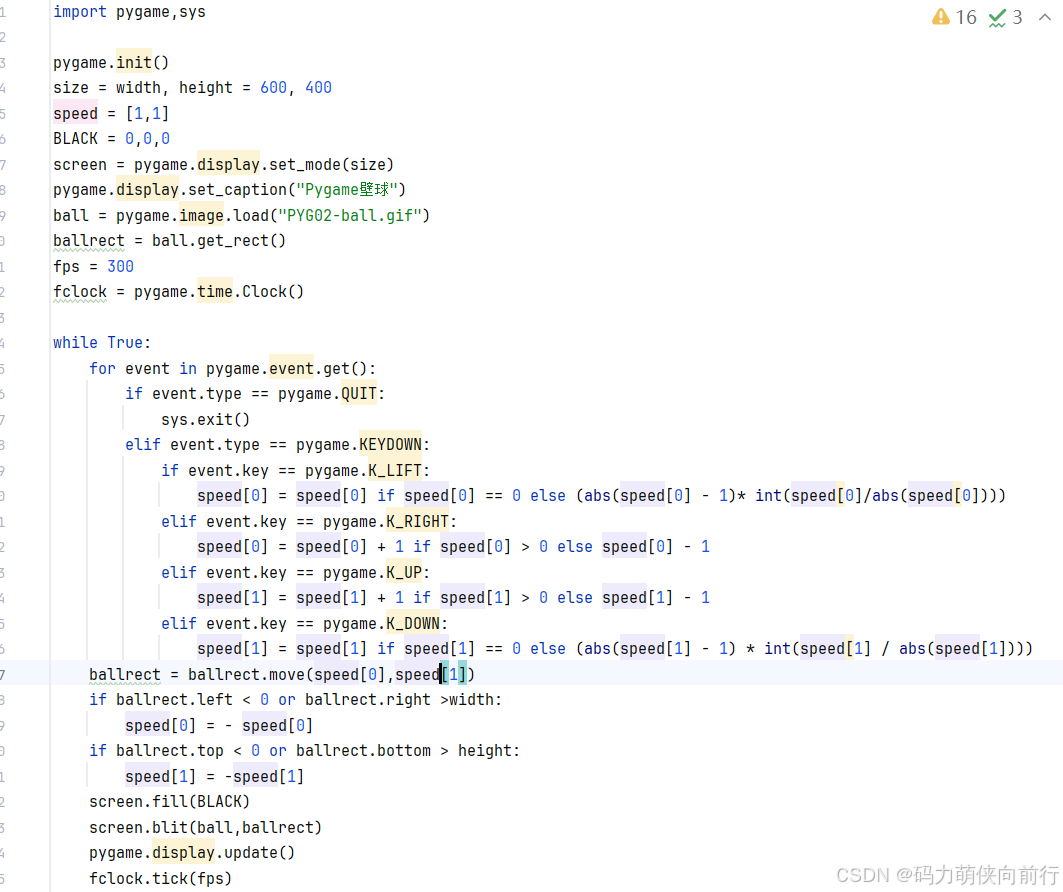This screenshot has height=892, width=1063.
Task: Click the highlighted display attribute on line 7
Action: click(x=227, y=163)
